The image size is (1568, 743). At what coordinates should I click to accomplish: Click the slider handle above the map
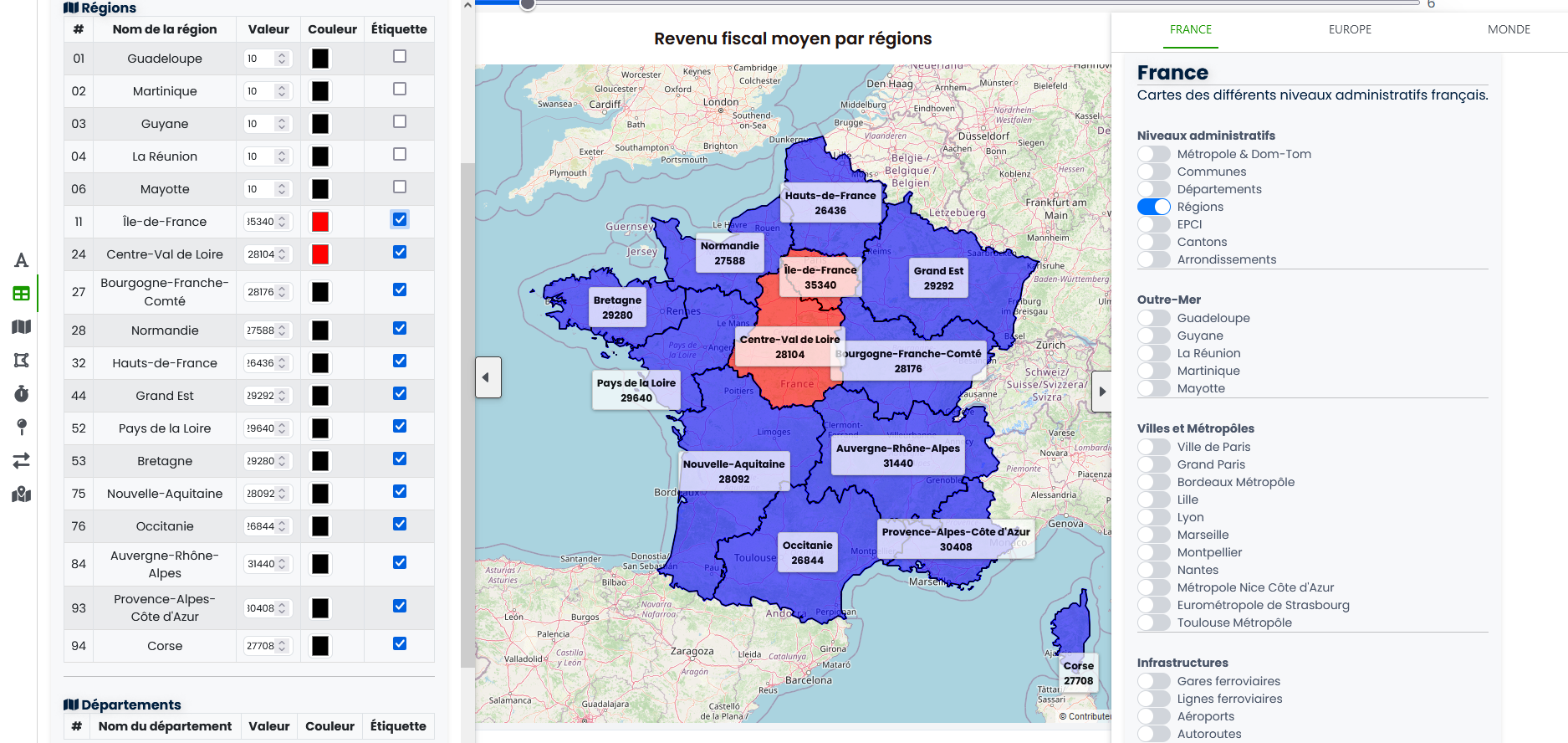[x=528, y=4]
